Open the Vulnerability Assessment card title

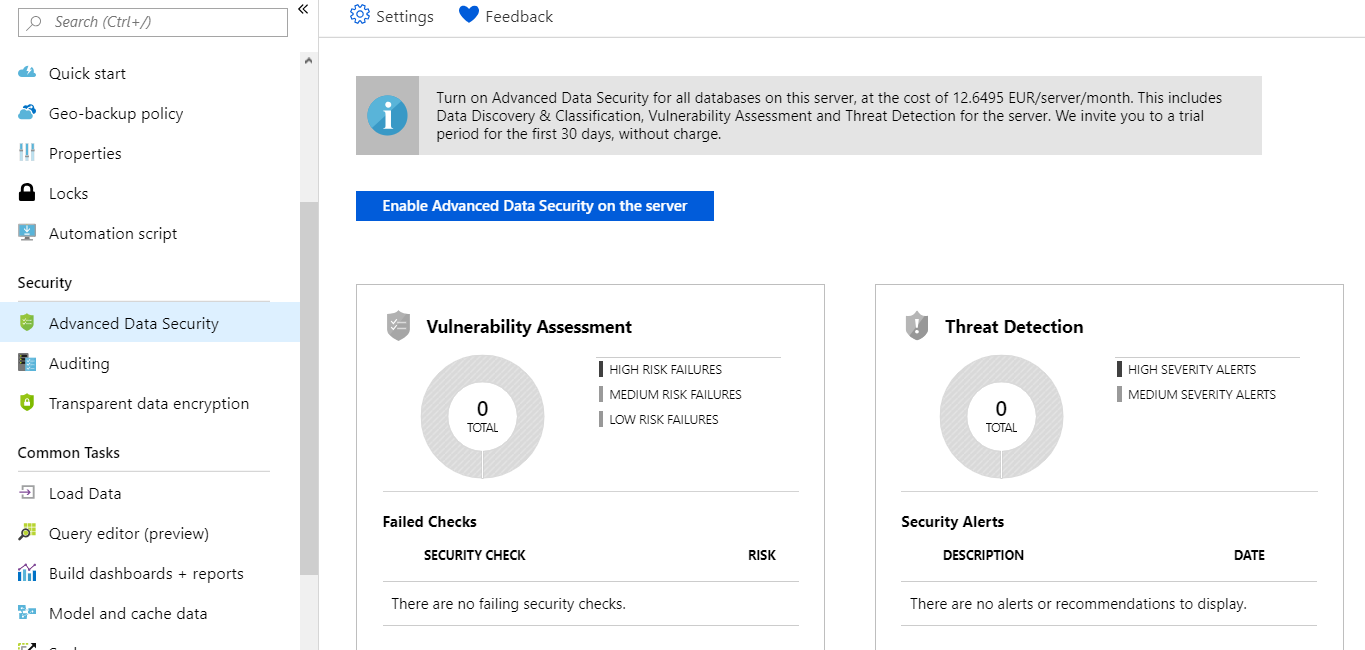[529, 327]
